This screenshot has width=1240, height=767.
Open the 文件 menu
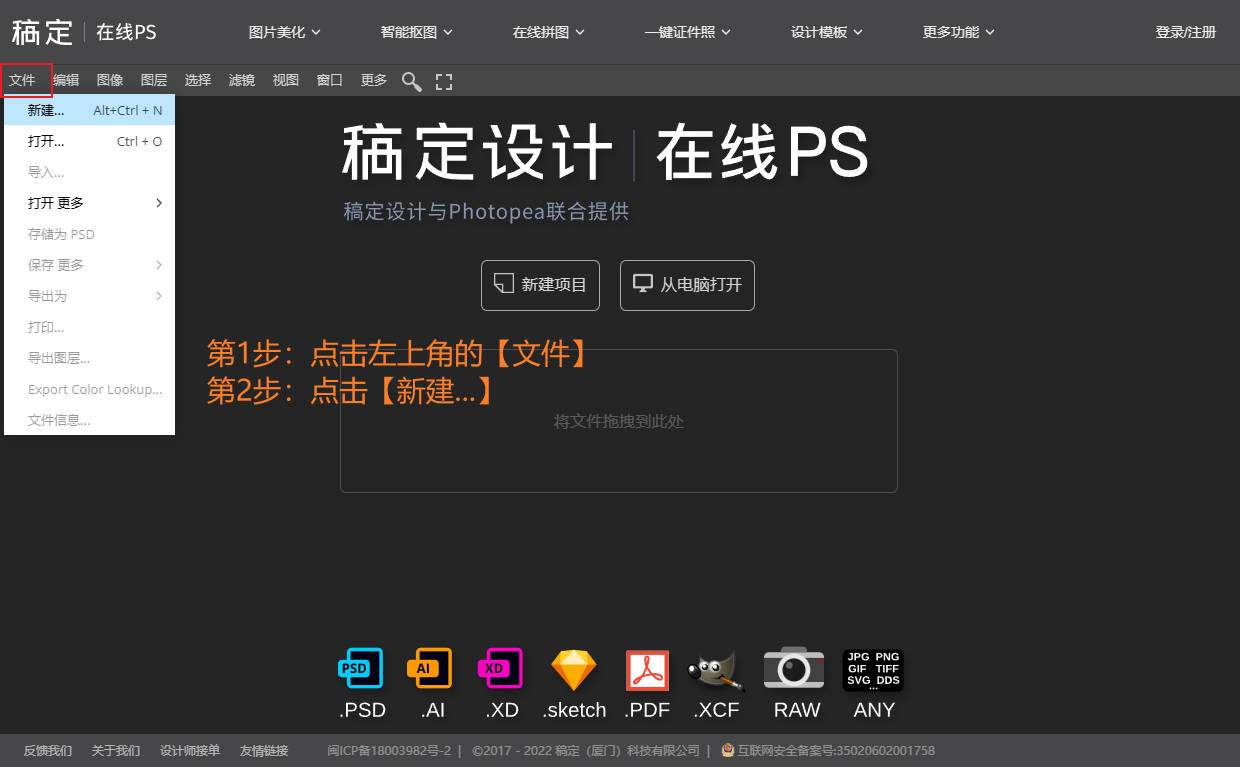point(22,80)
